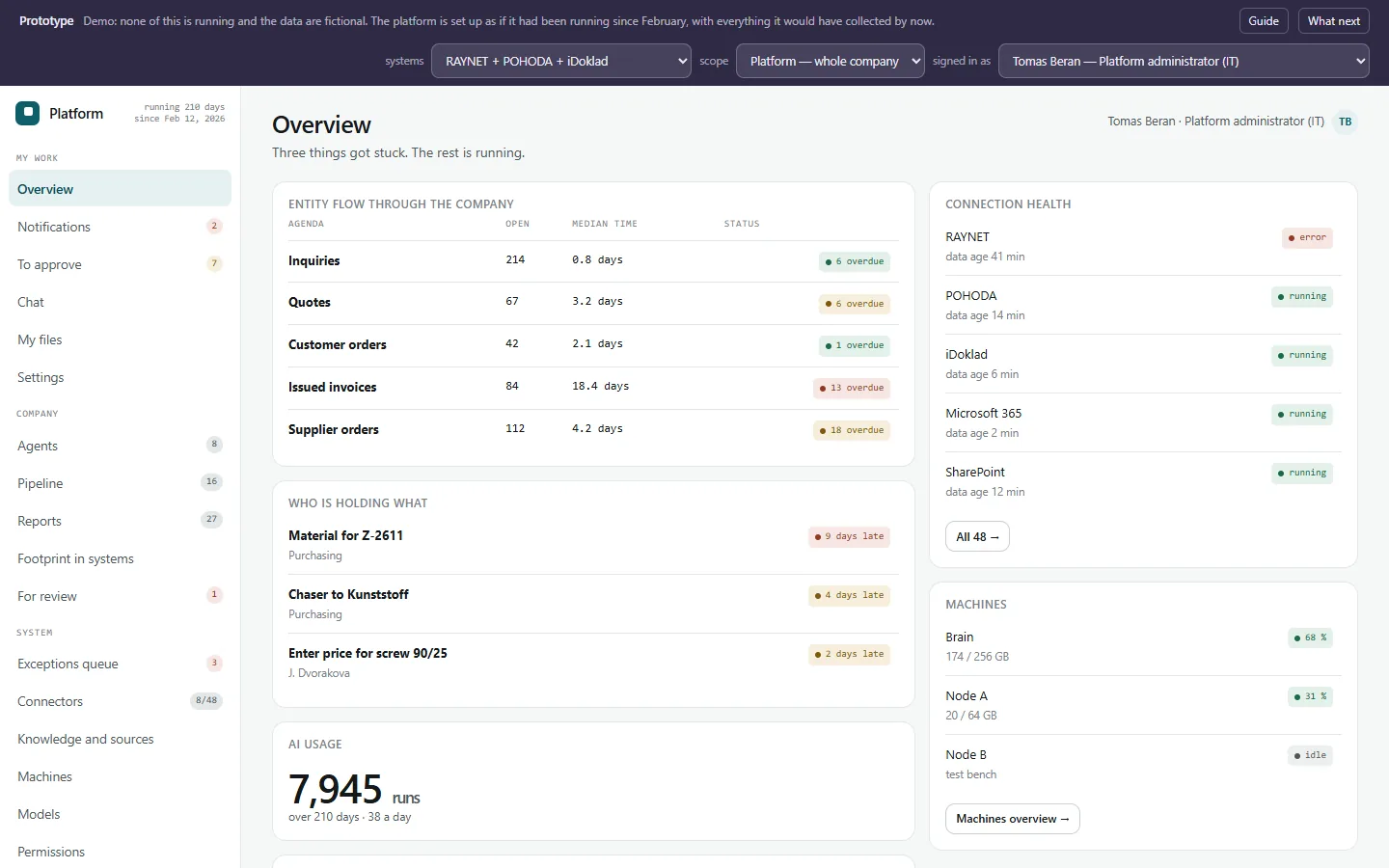Viewport: 1389px width, 868px height.
Task: Open Models in the sidebar
Action: click(x=120, y=814)
